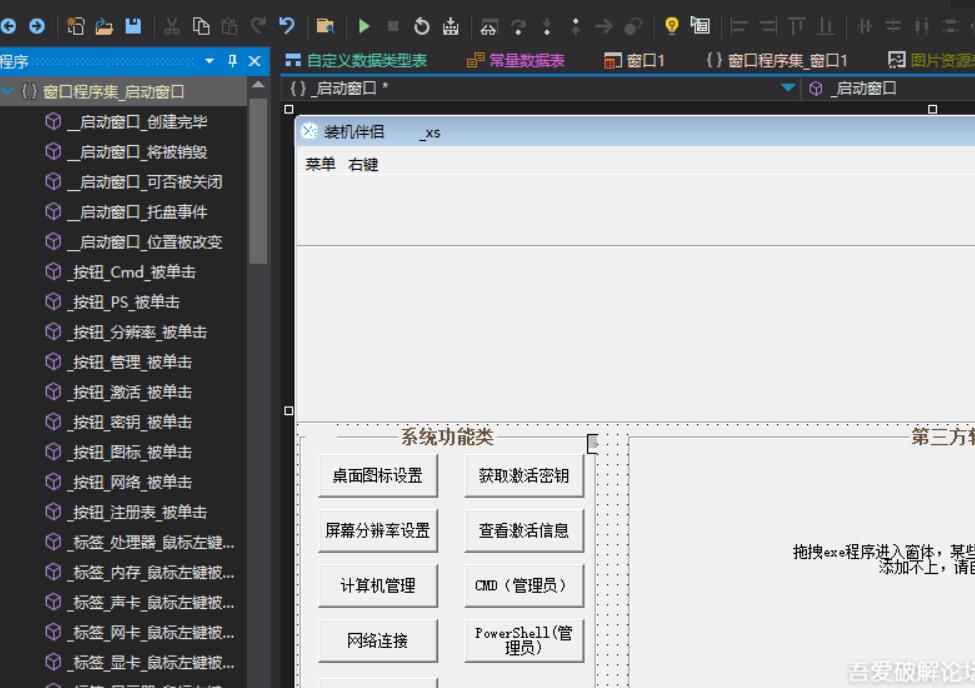Click the 计算机管理 button
This screenshot has height=688, width=975.
point(377,585)
